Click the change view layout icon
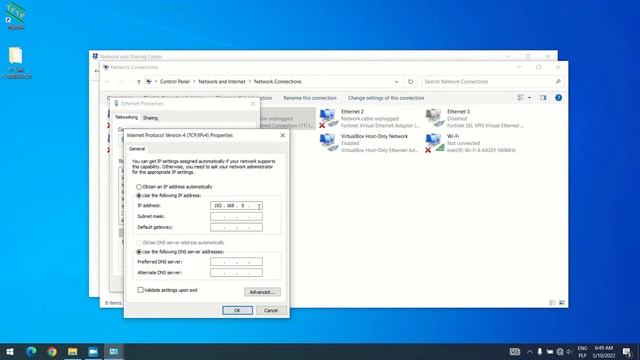Viewport: 640px width, 360px height. [520, 98]
